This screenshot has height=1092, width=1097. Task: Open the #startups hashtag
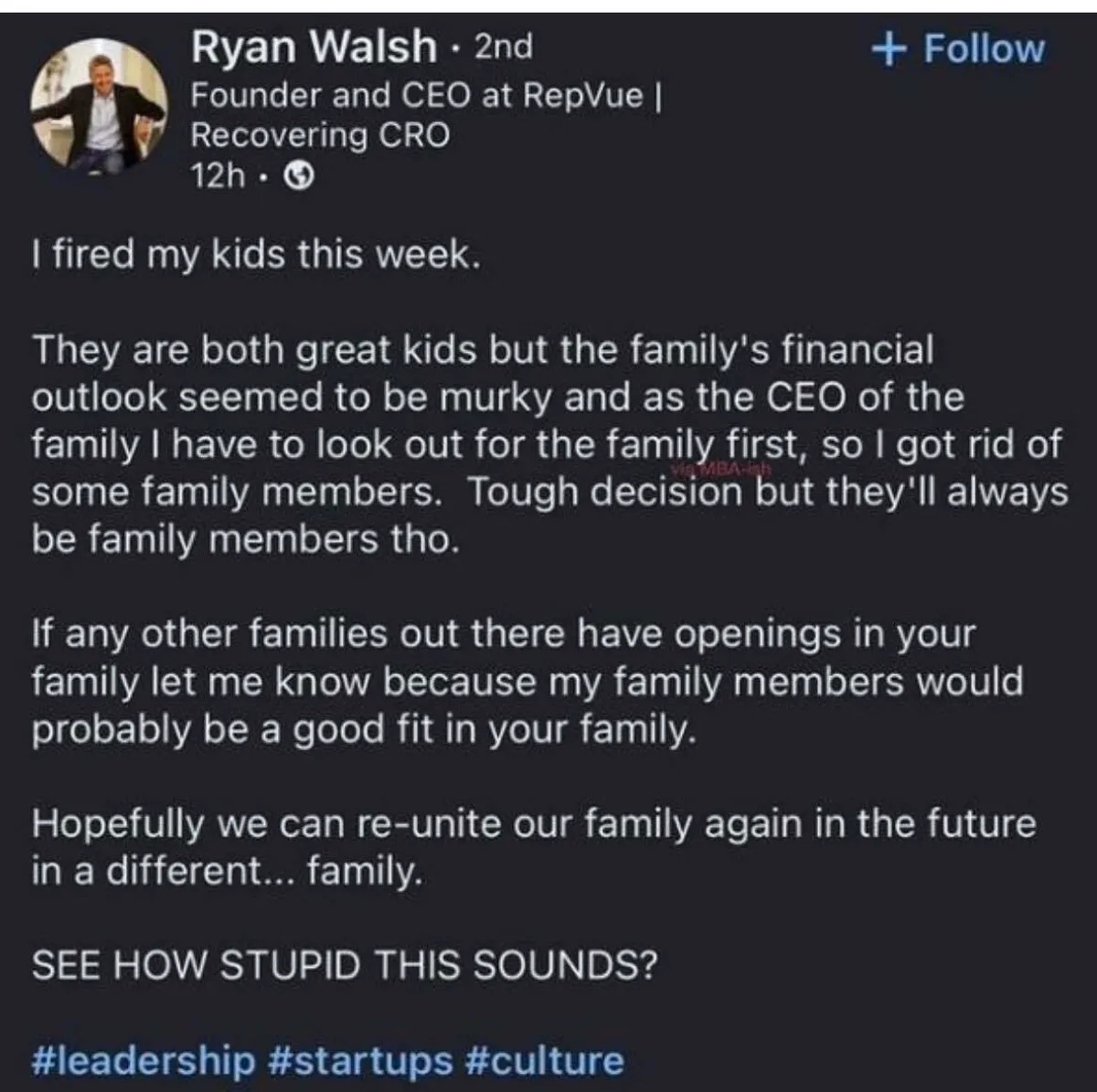click(361, 1060)
